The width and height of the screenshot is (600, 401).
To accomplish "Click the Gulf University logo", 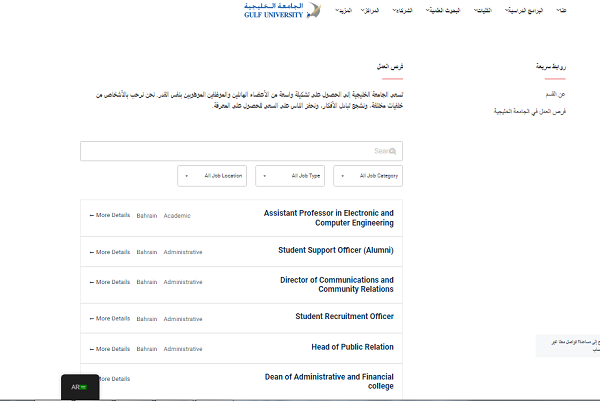I will [x=282, y=10].
